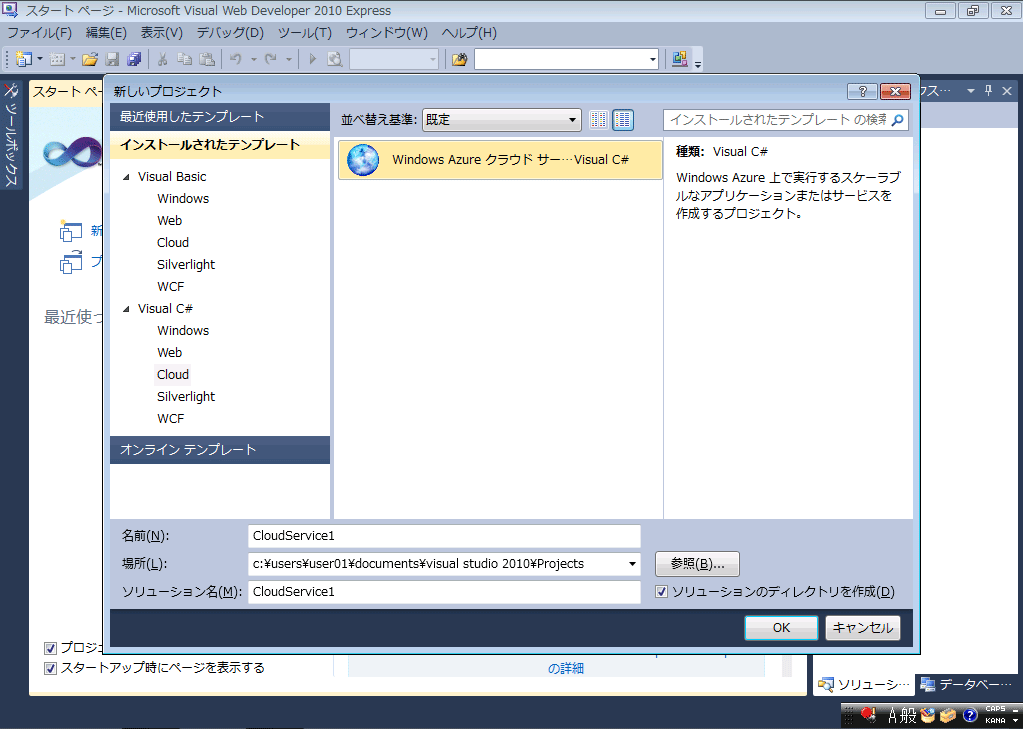Screen dimensions: 1023x729
Task: Click the installed templates search box
Action: 786,119
